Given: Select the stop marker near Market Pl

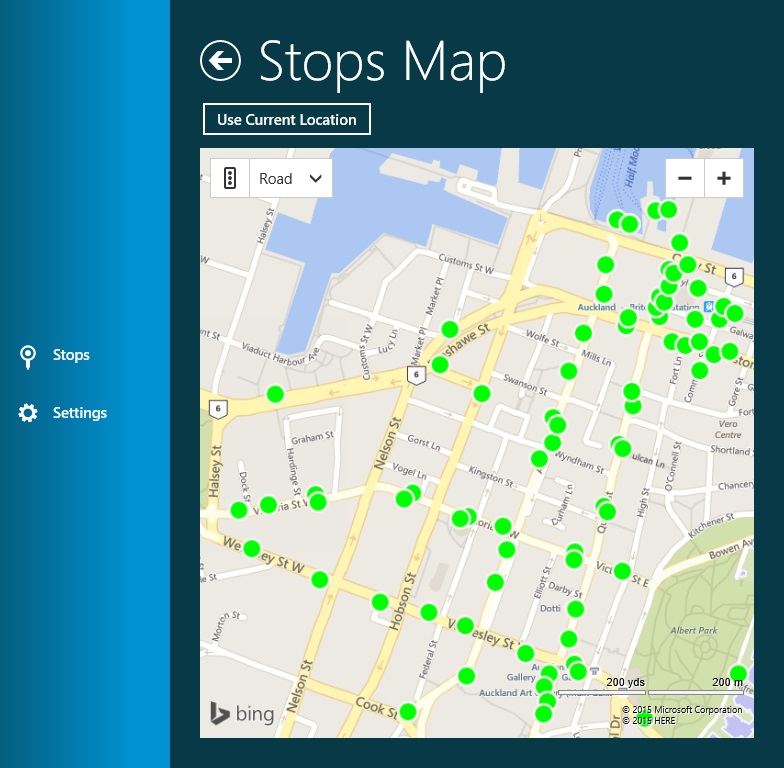Looking at the screenshot, I should [x=450, y=330].
